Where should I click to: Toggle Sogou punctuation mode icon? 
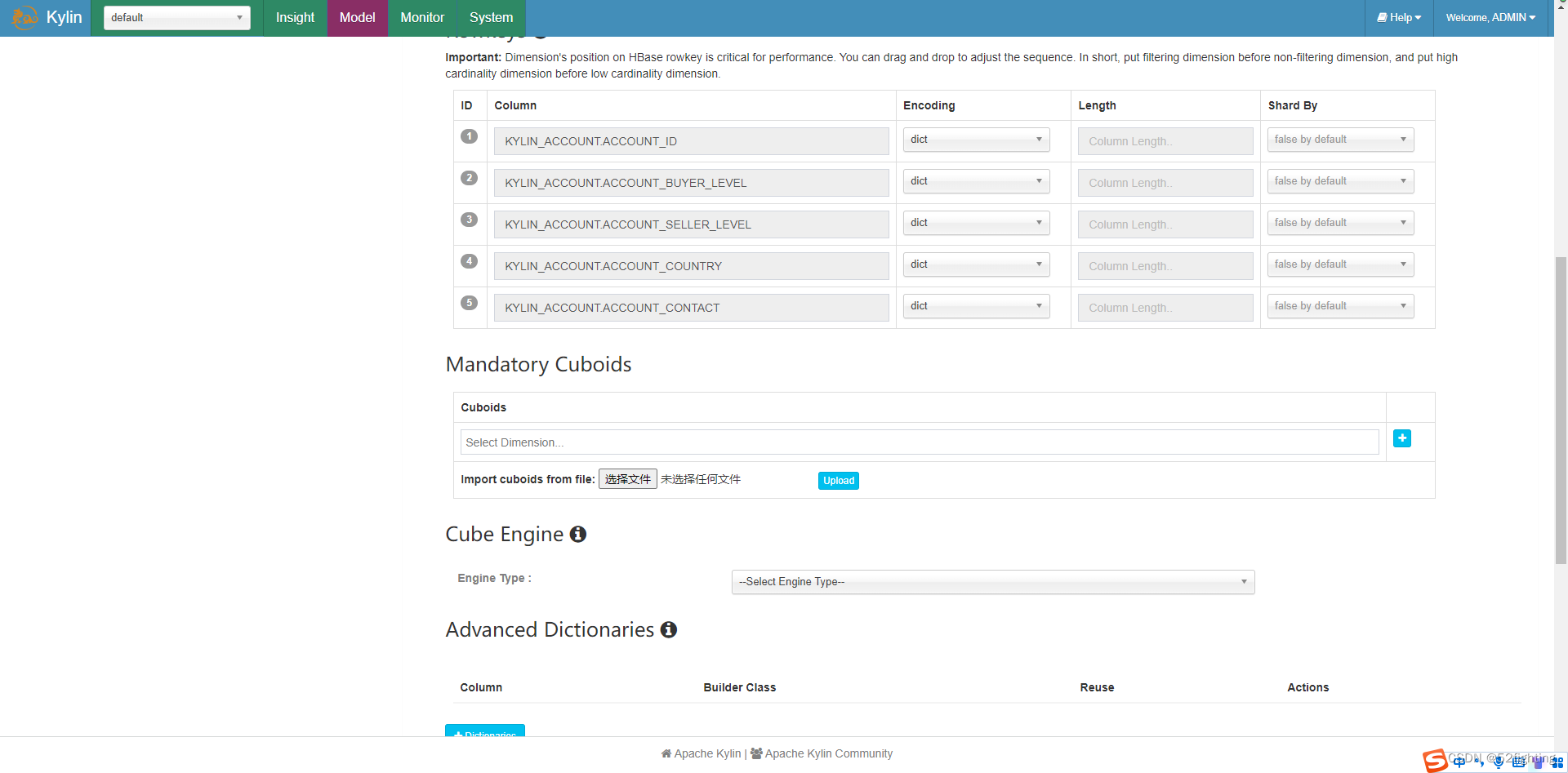[1479, 762]
